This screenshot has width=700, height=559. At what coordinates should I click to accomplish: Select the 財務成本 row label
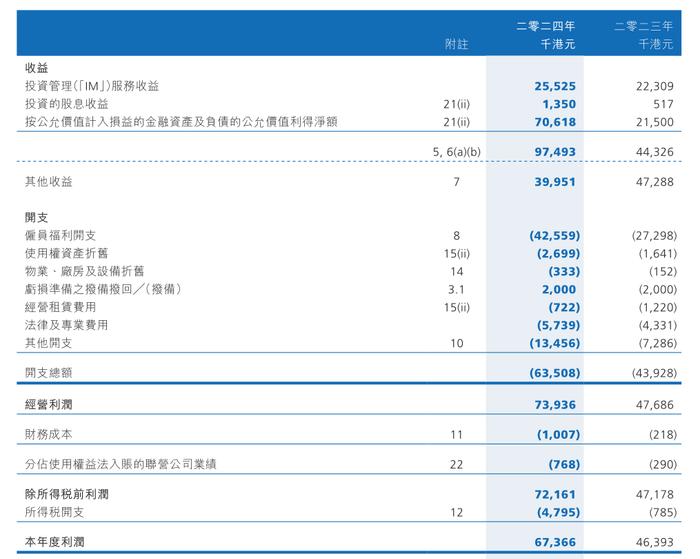tap(49, 434)
